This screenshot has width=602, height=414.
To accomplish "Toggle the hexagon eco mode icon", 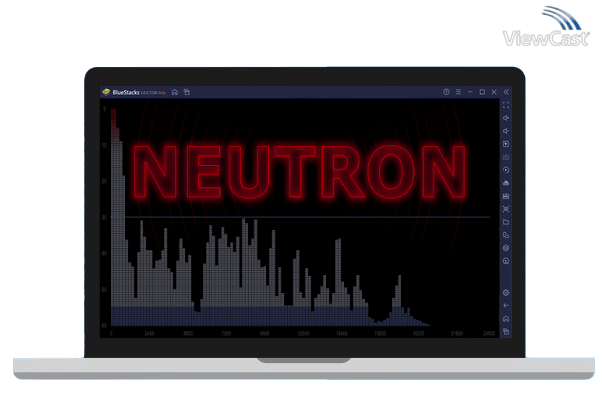I will click(x=506, y=248).
